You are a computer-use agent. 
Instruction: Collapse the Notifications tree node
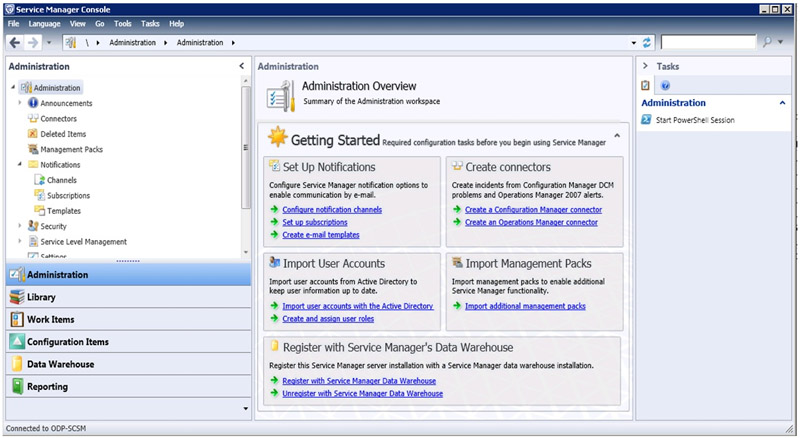pos(20,164)
